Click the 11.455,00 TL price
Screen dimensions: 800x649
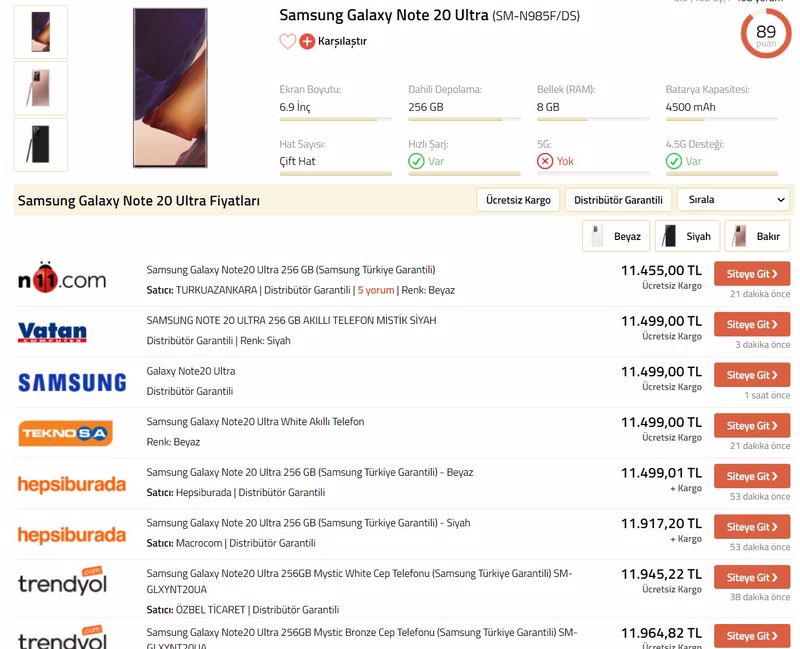pos(661,270)
